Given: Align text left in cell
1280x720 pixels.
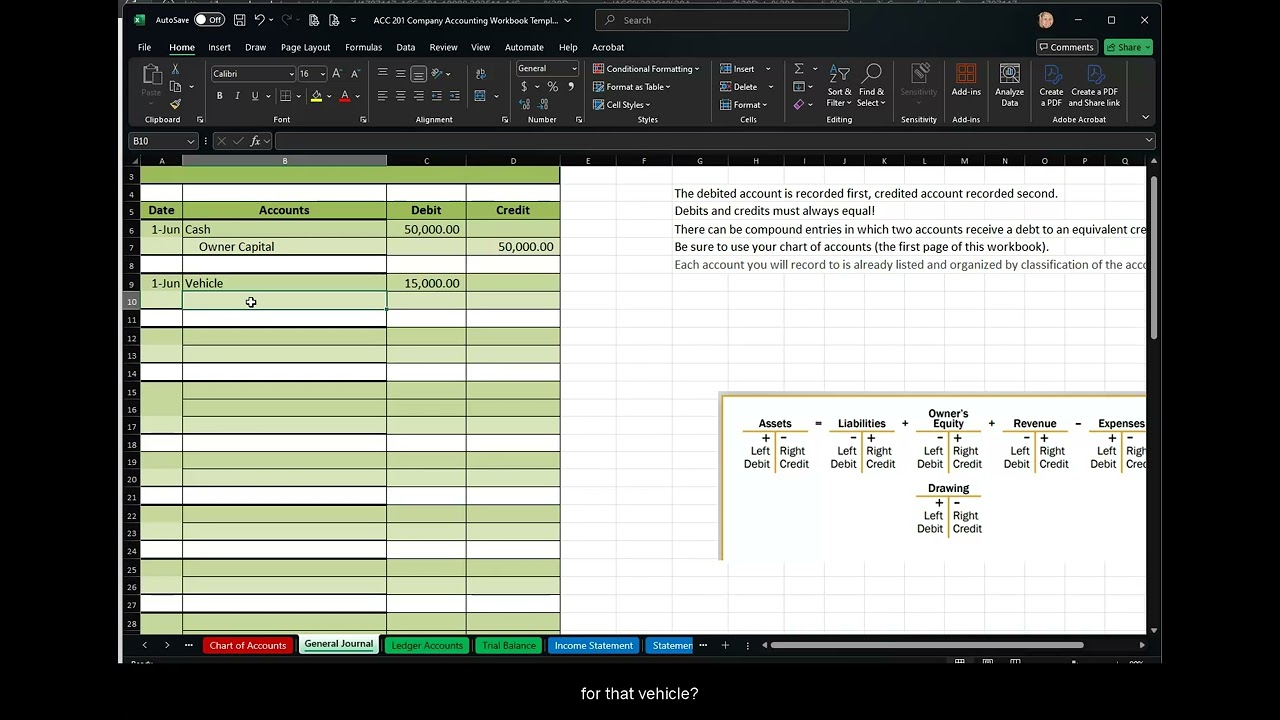Looking at the screenshot, I should [382, 96].
